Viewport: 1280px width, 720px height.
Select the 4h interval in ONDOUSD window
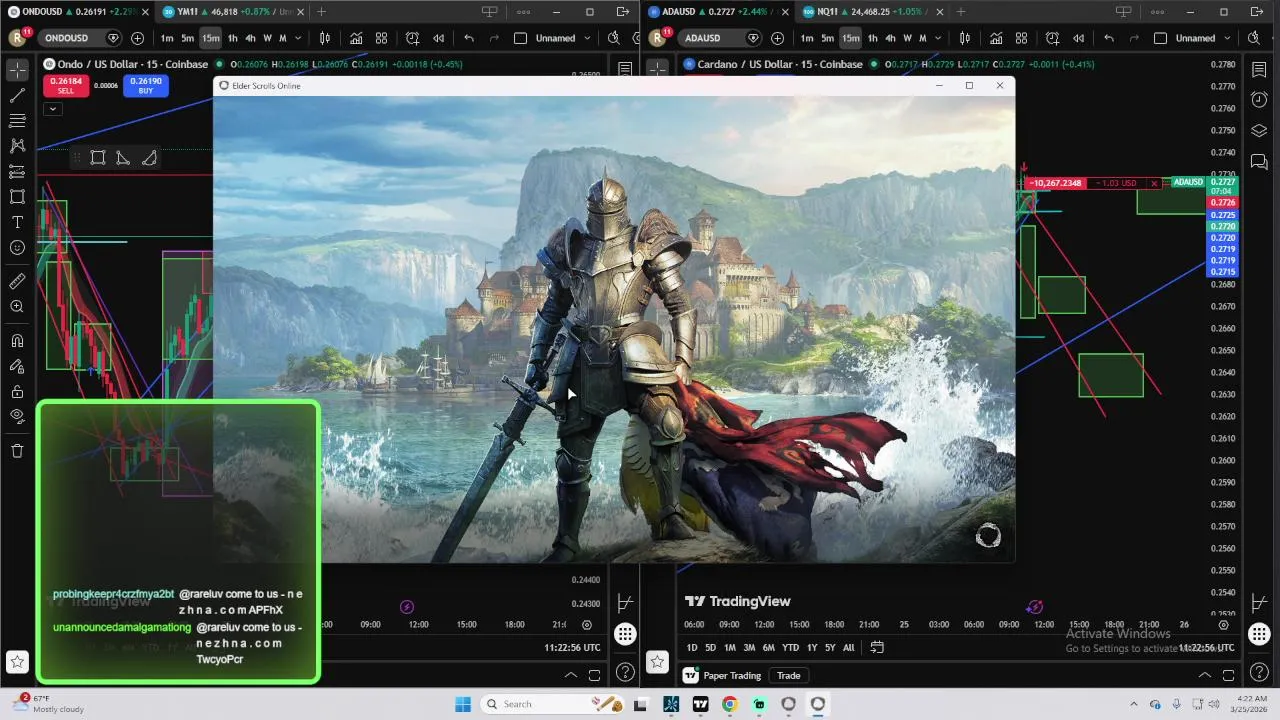250,38
